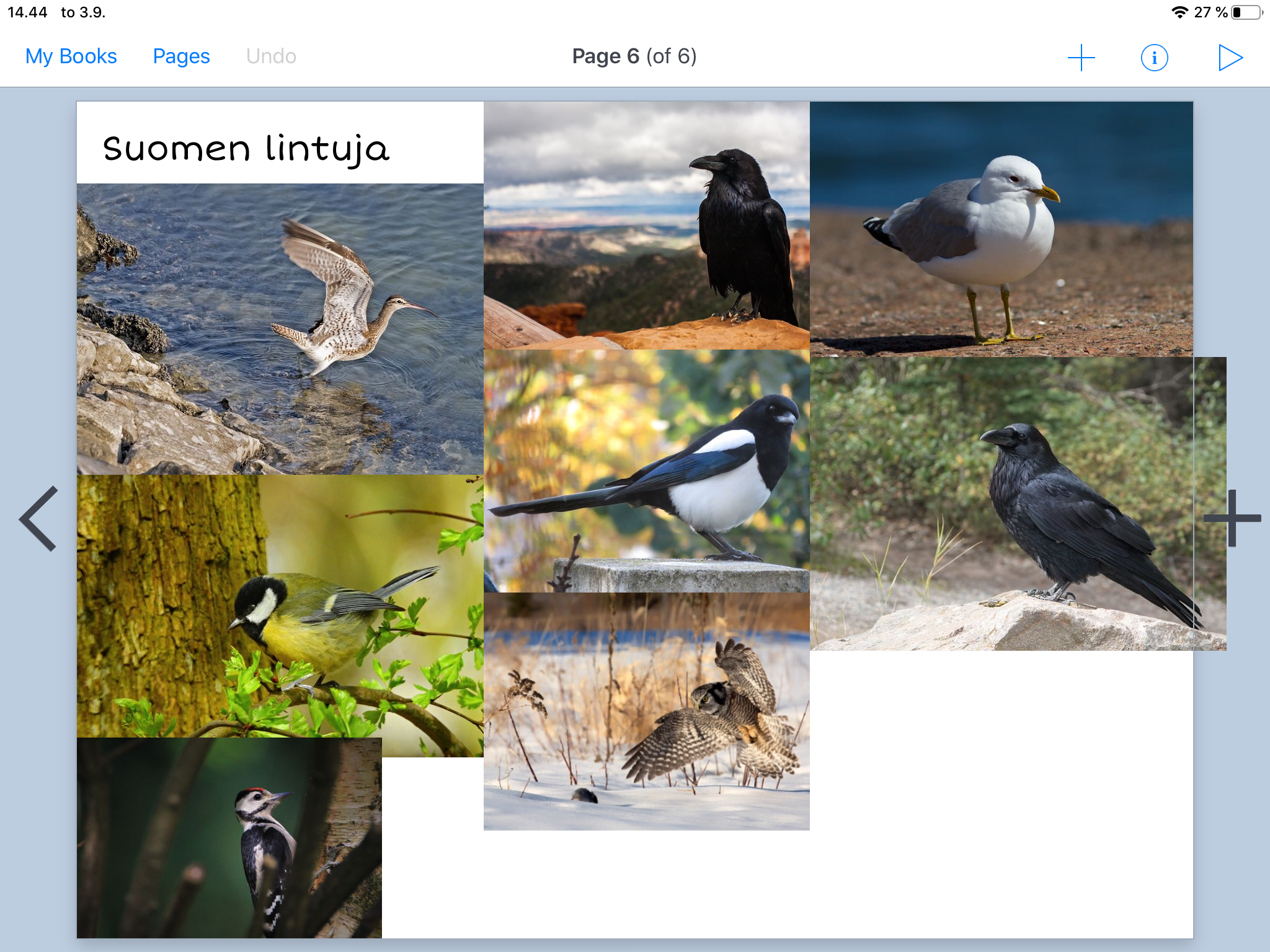Select the Suomen lintuja title text
Screen dimensions: 1270x952
[246, 149]
